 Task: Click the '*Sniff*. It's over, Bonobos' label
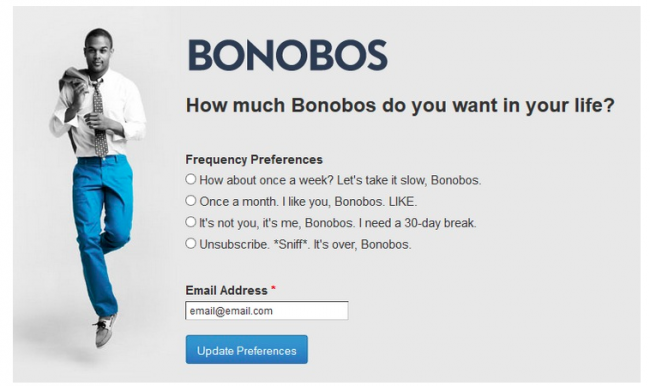pos(342,245)
